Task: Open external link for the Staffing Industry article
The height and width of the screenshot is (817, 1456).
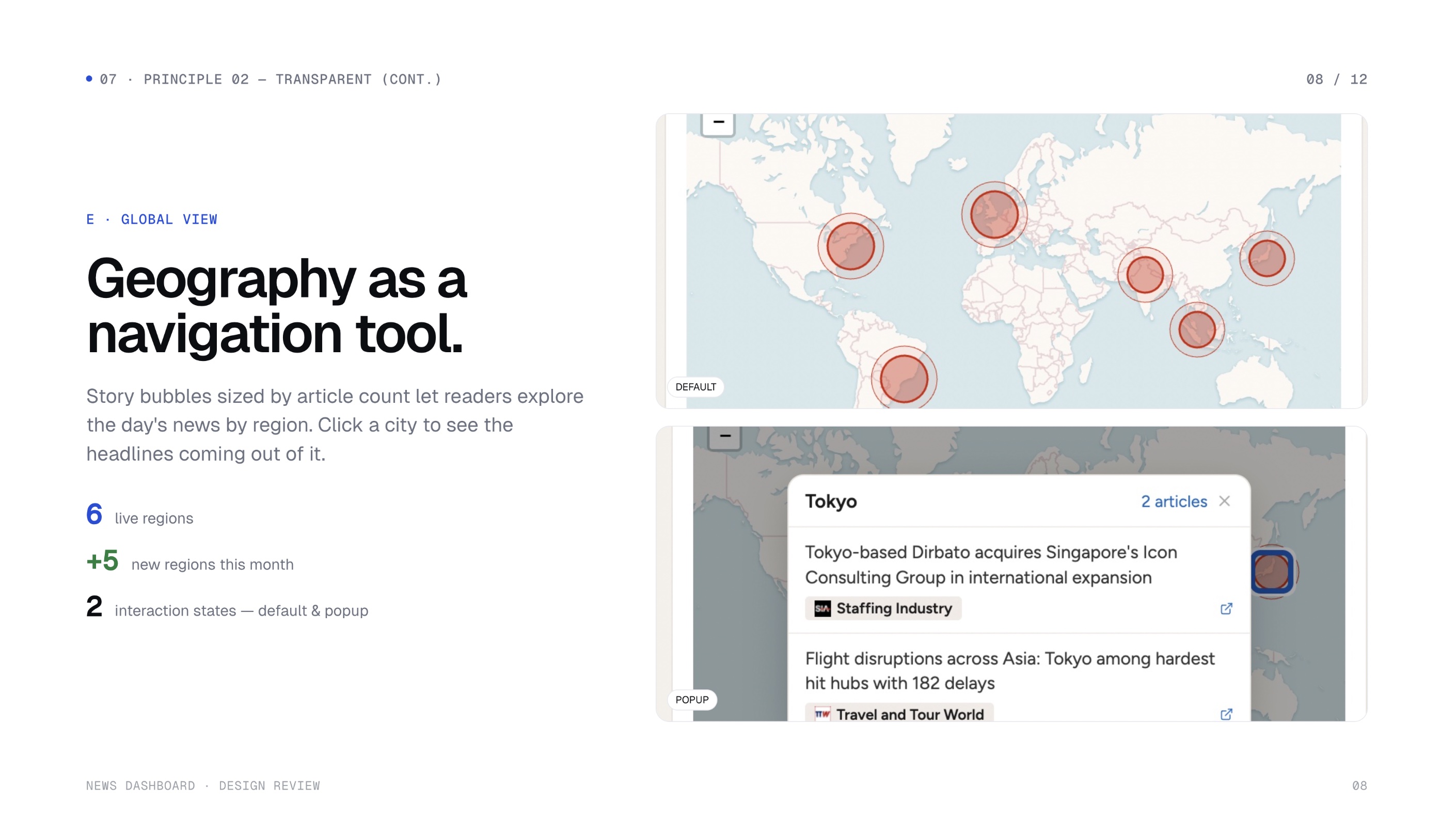Action: [1226, 609]
